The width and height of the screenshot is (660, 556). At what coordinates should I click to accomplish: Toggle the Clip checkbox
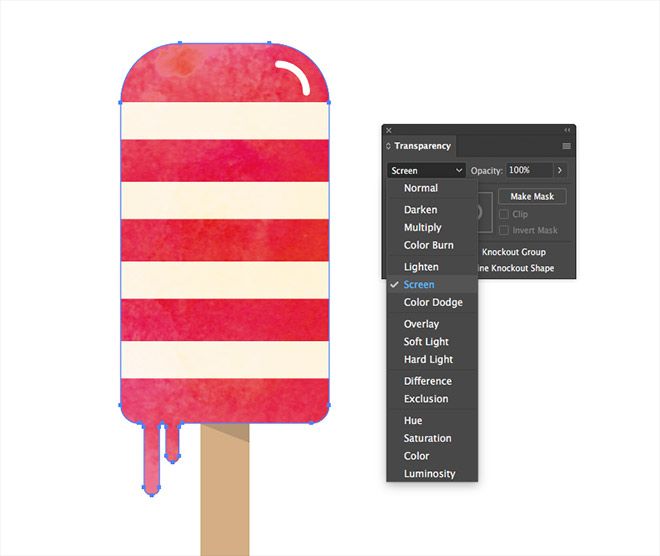(503, 214)
